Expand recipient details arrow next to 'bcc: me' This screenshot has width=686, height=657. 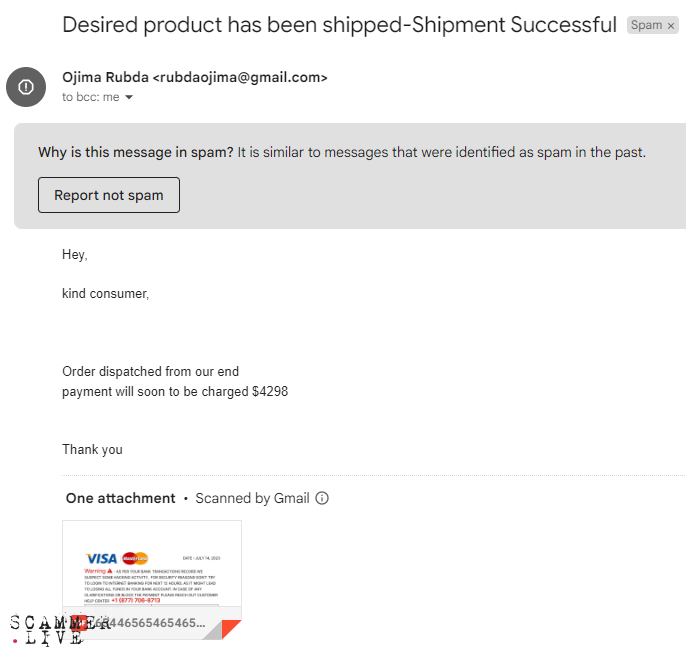pos(129,98)
